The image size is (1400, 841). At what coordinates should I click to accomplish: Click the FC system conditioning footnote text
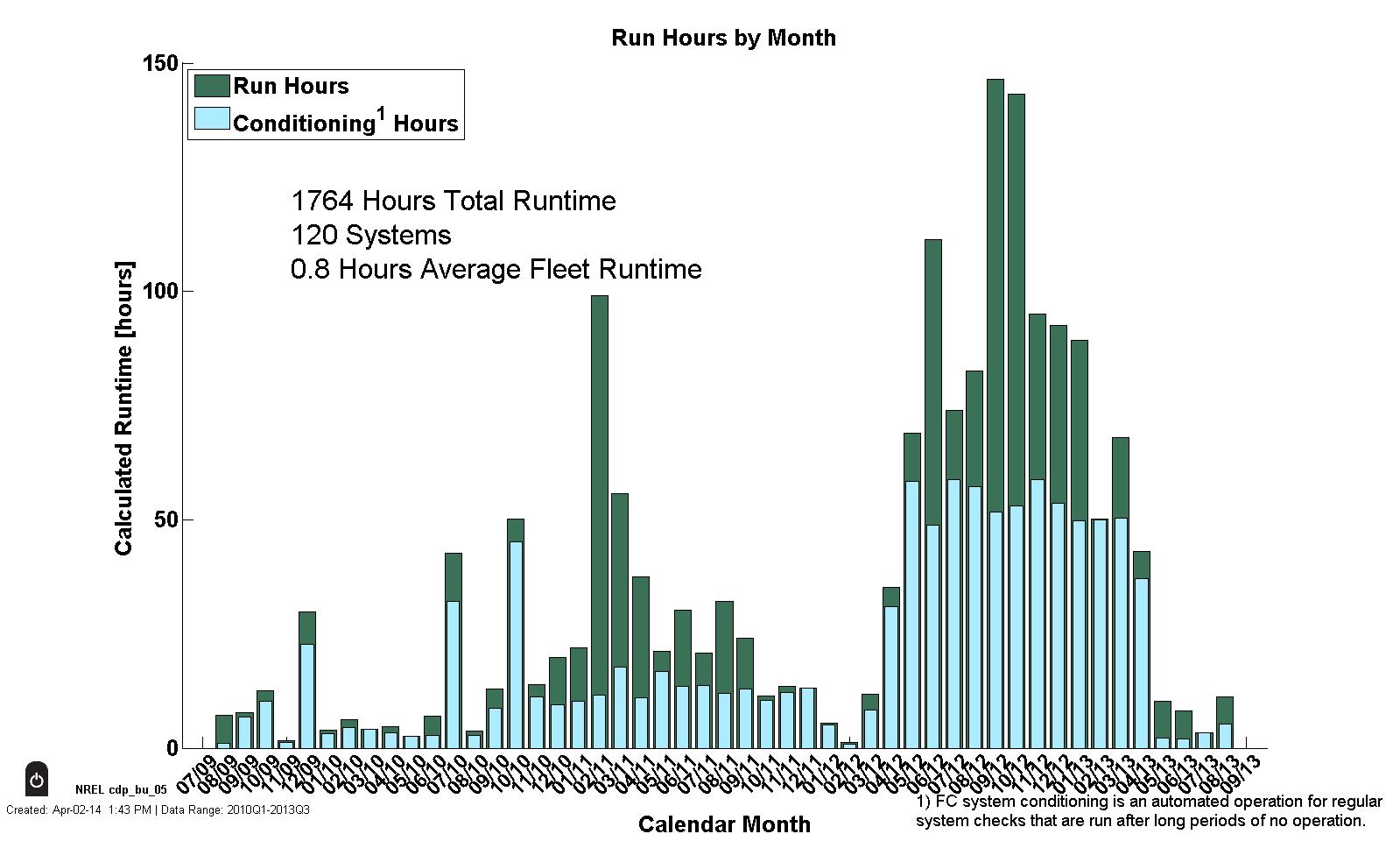pos(1148,811)
